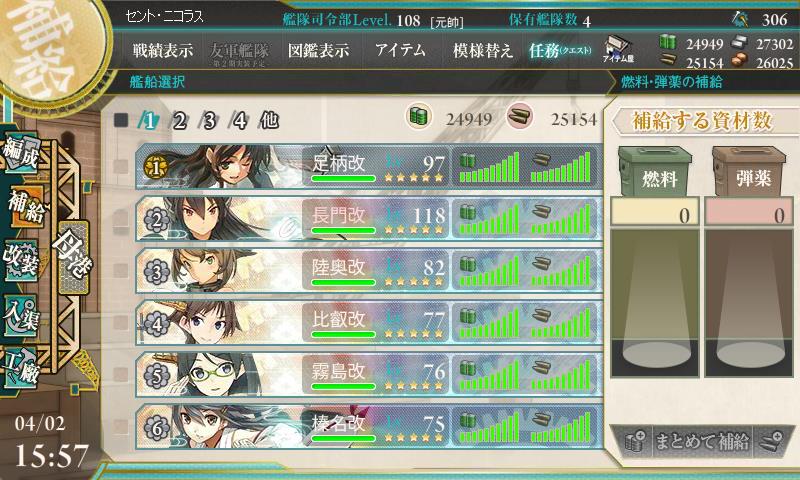Toggle the select-all fleet checkbox
The height and width of the screenshot is (480, 800).
click(x=121, y=120)
